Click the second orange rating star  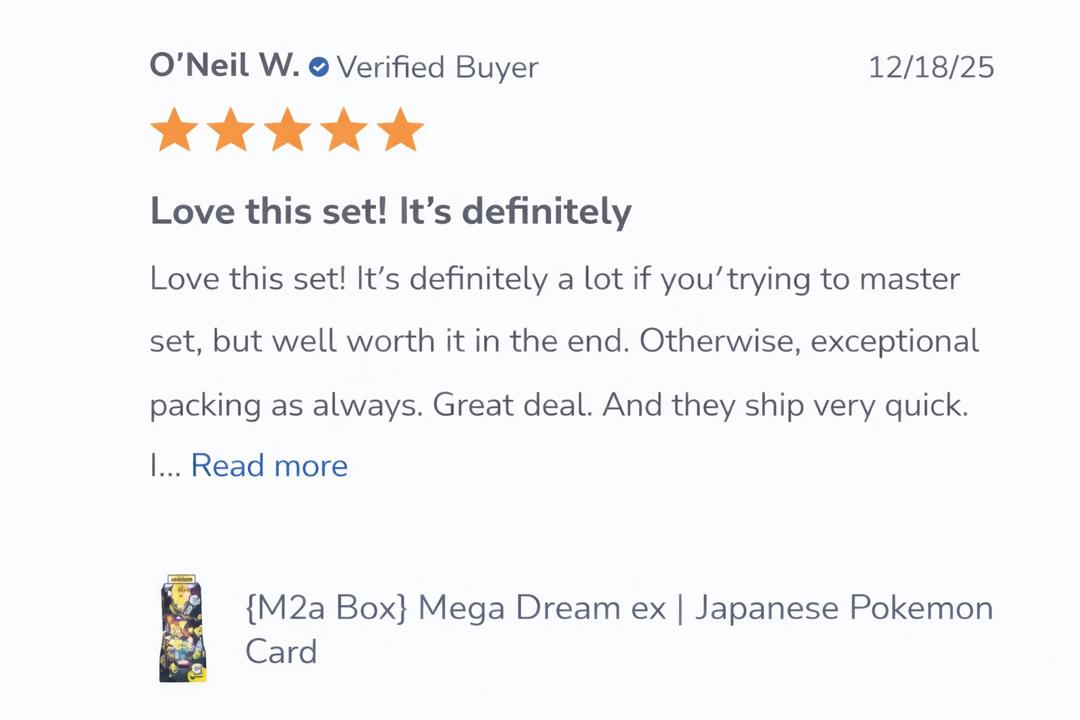pos(231,131)
